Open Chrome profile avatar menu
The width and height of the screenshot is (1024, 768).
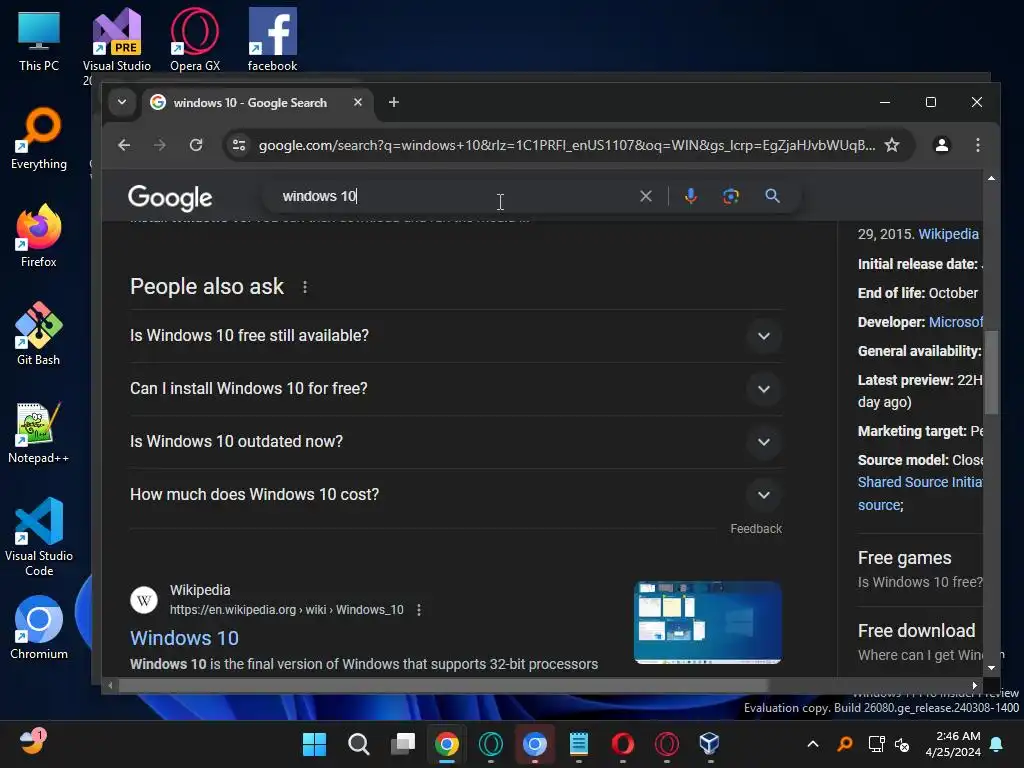tap(941, 145)
